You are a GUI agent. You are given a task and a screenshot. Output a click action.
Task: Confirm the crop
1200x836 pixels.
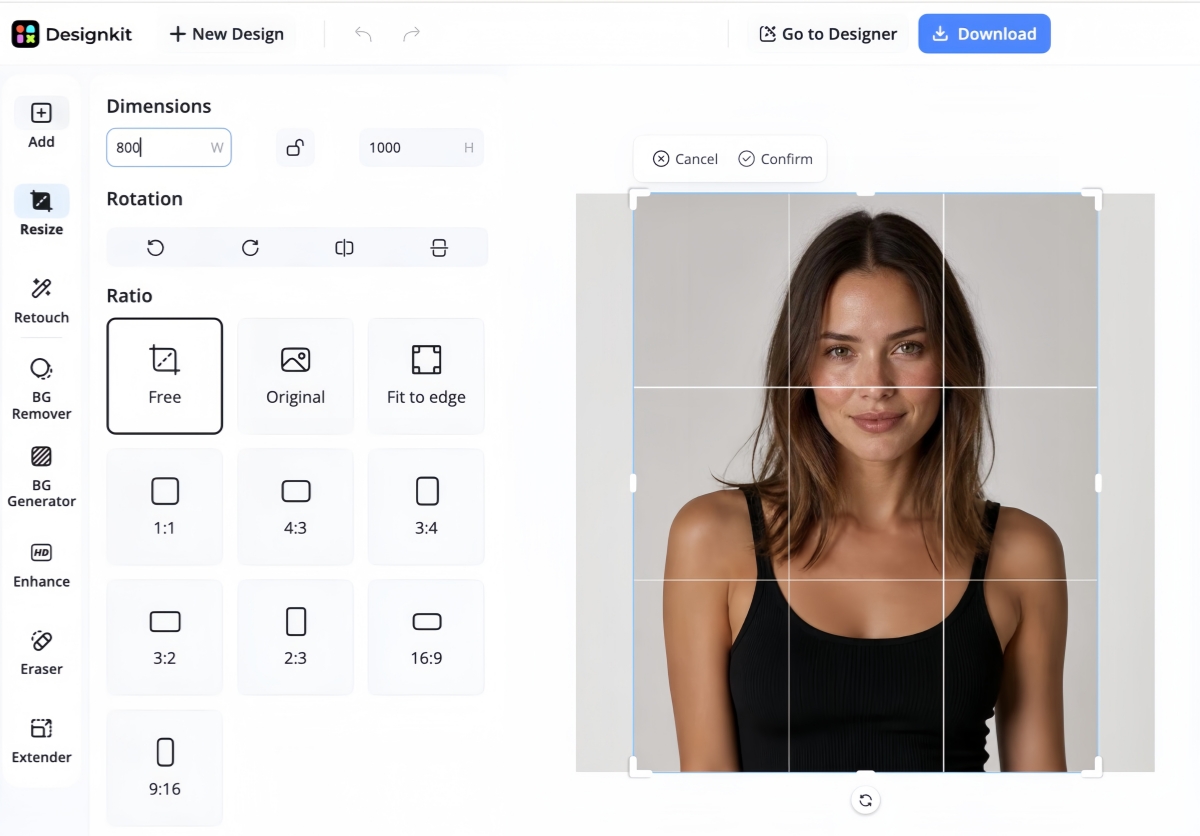click(775, 159)
